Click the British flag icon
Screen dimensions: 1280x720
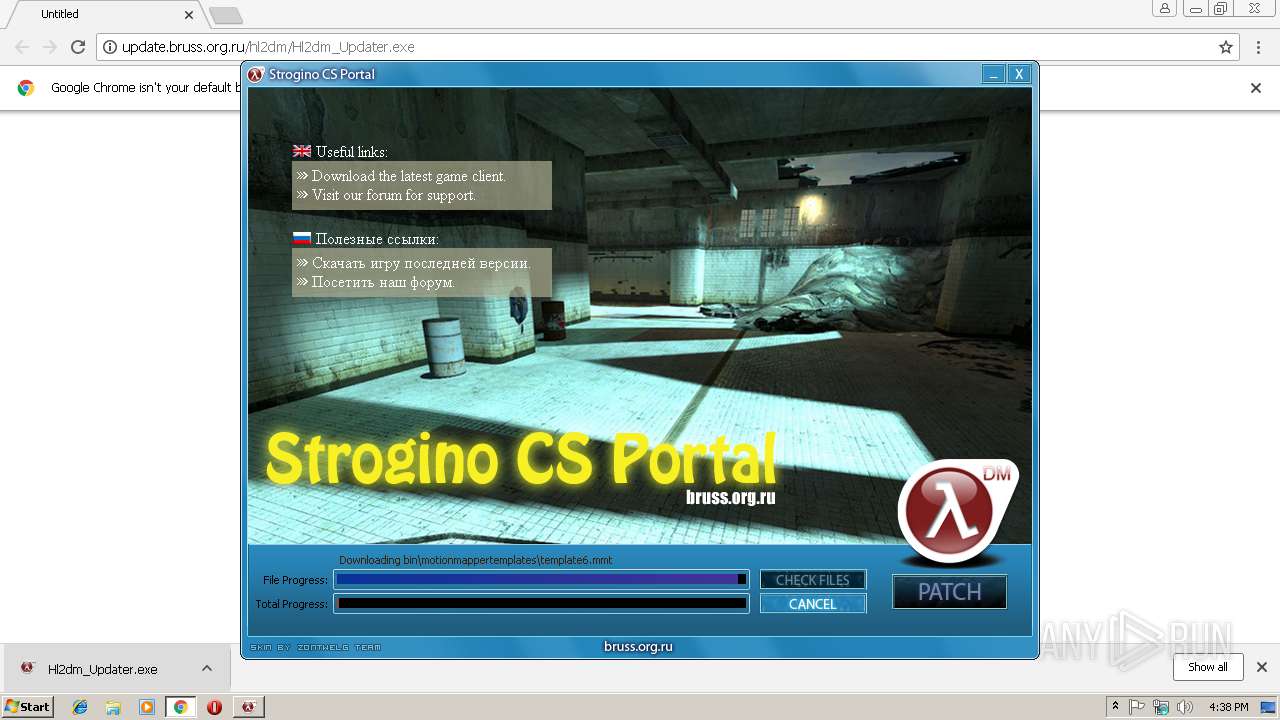click(302, 151)
